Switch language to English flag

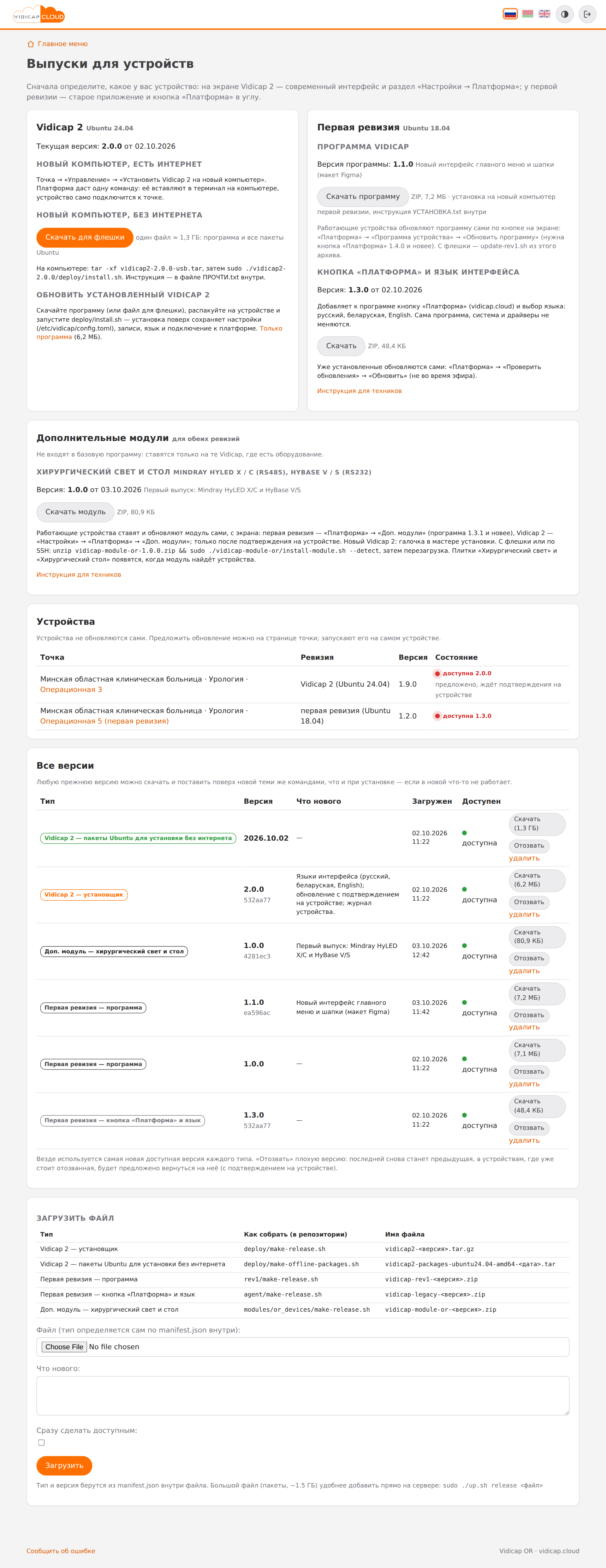544,14
